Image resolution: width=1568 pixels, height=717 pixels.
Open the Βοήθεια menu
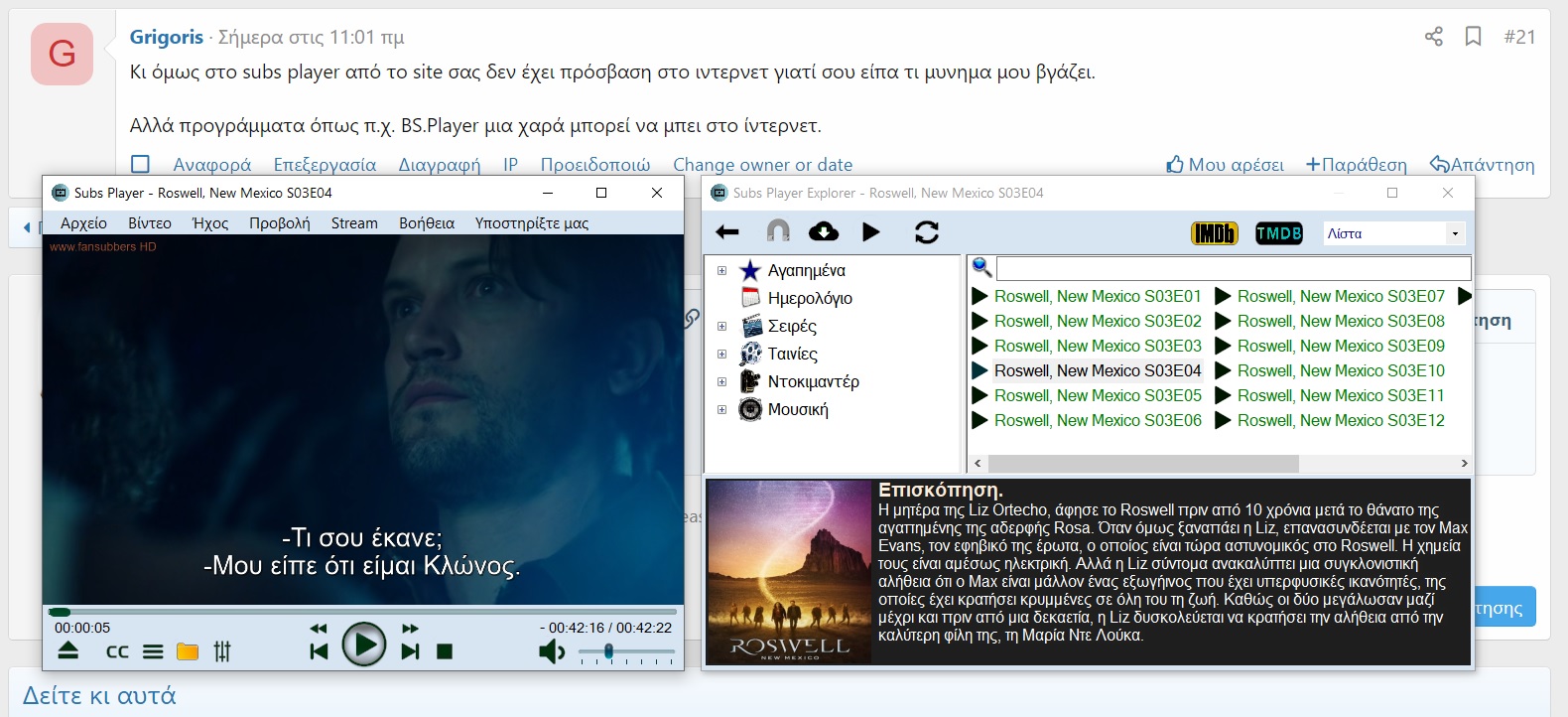(x=427, y=222)
